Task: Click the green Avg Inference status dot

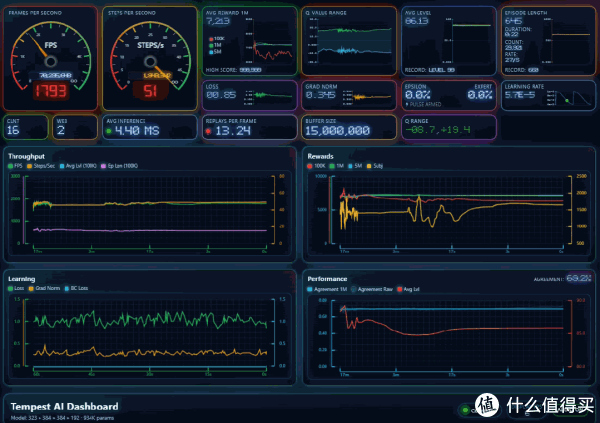Action: [109, 130]
